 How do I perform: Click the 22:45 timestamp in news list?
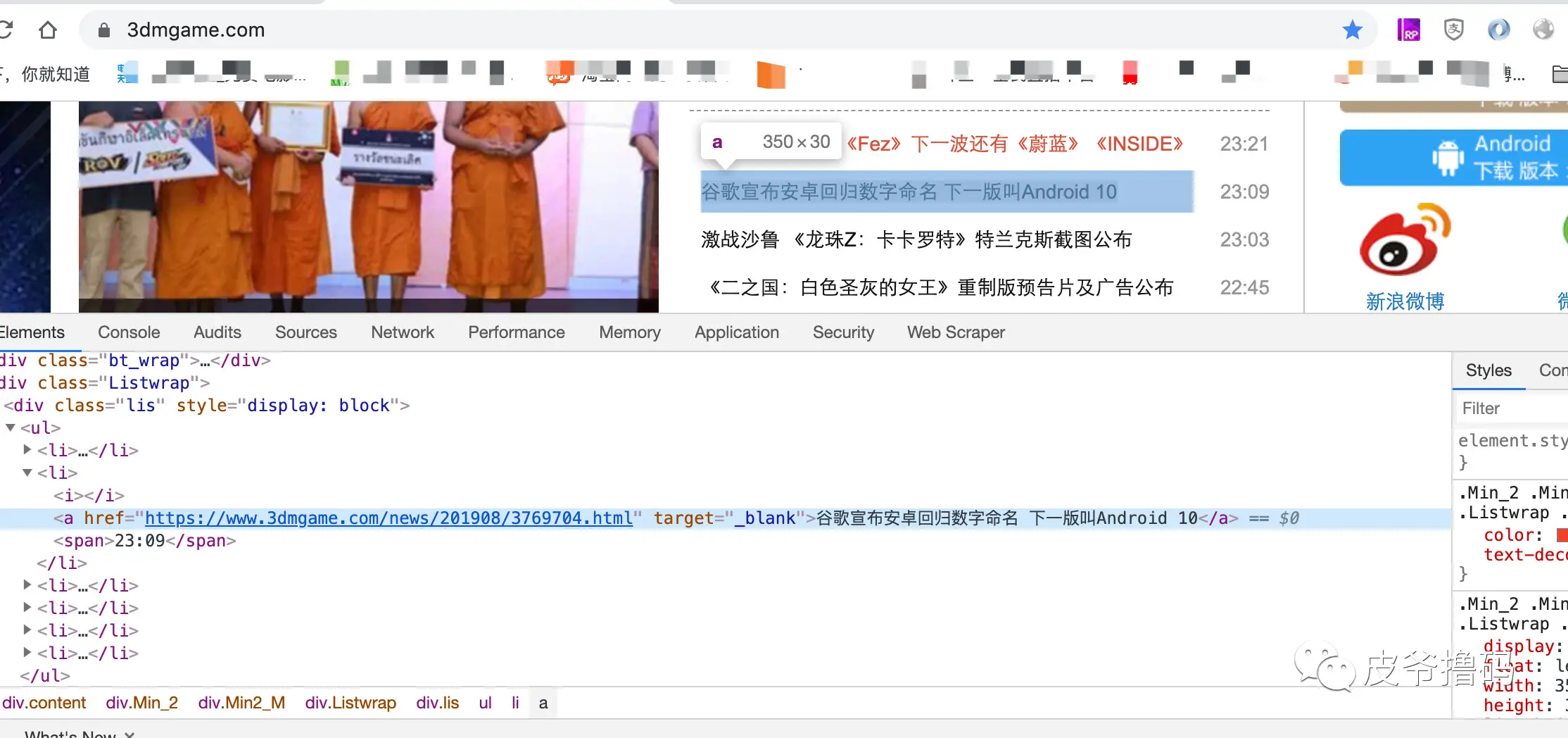[1244, 287]
